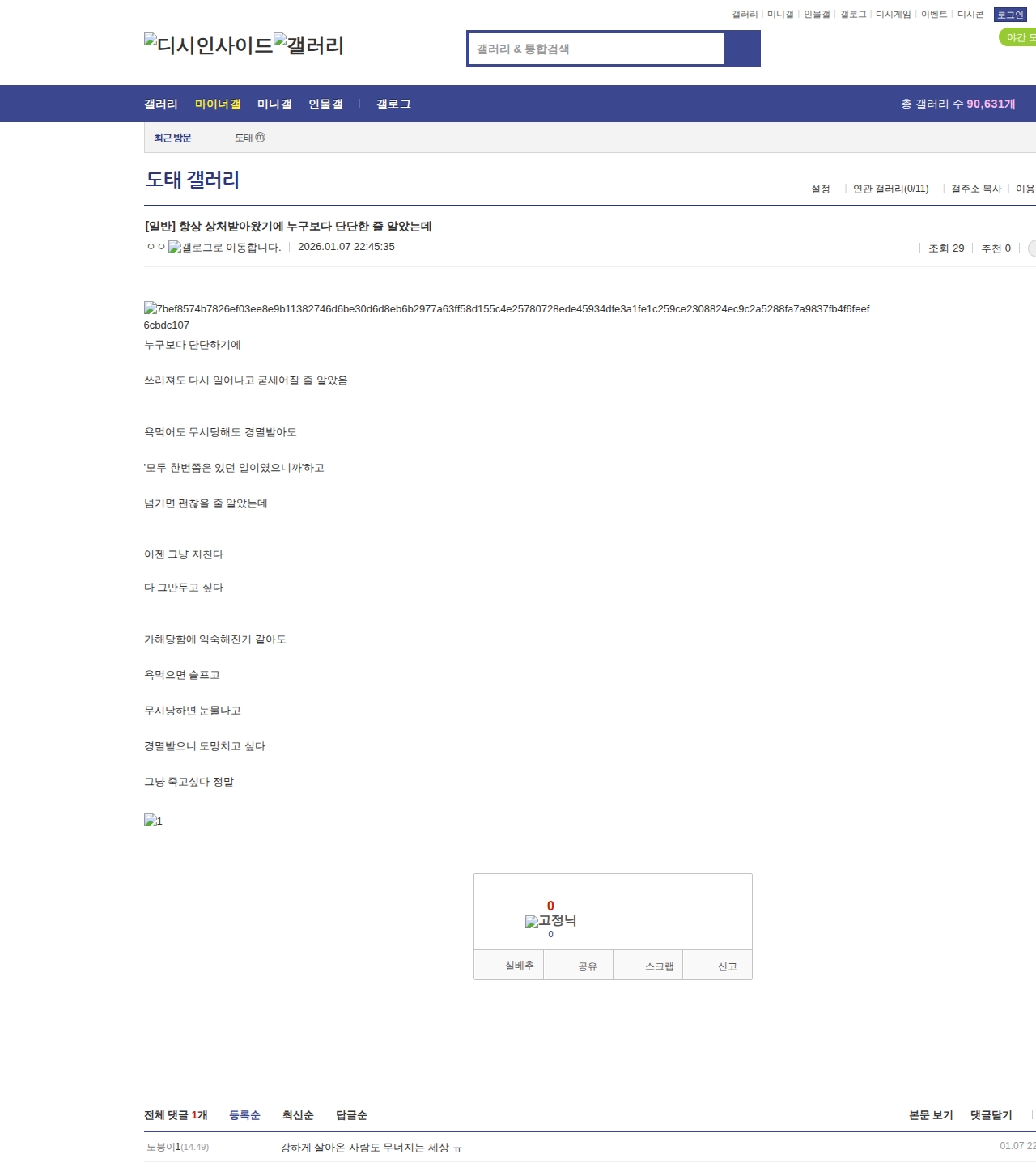Viewport: 1036px width, 1163px height.
Task: Click the DCInside logo image
Action: [x=209, y=45]
